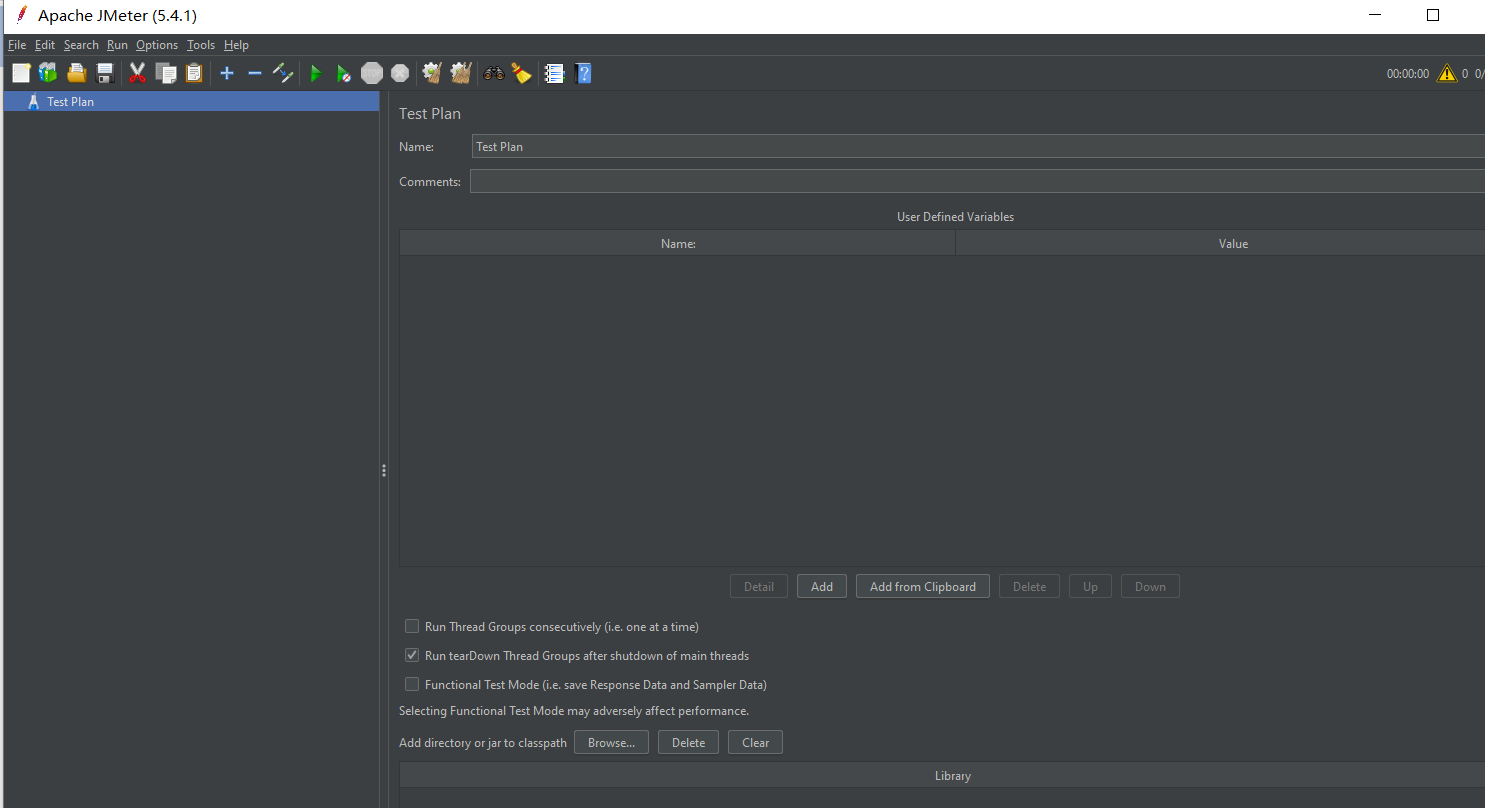Click the Detail button
Screen dimensions: 1485x808
(759, 586)
